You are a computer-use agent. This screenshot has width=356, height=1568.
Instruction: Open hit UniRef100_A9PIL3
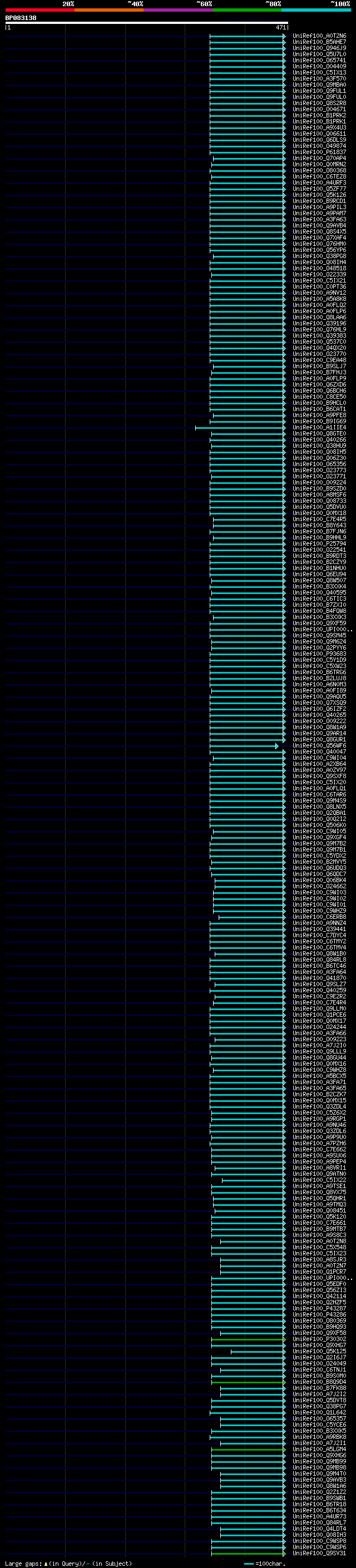click(319, 207)
